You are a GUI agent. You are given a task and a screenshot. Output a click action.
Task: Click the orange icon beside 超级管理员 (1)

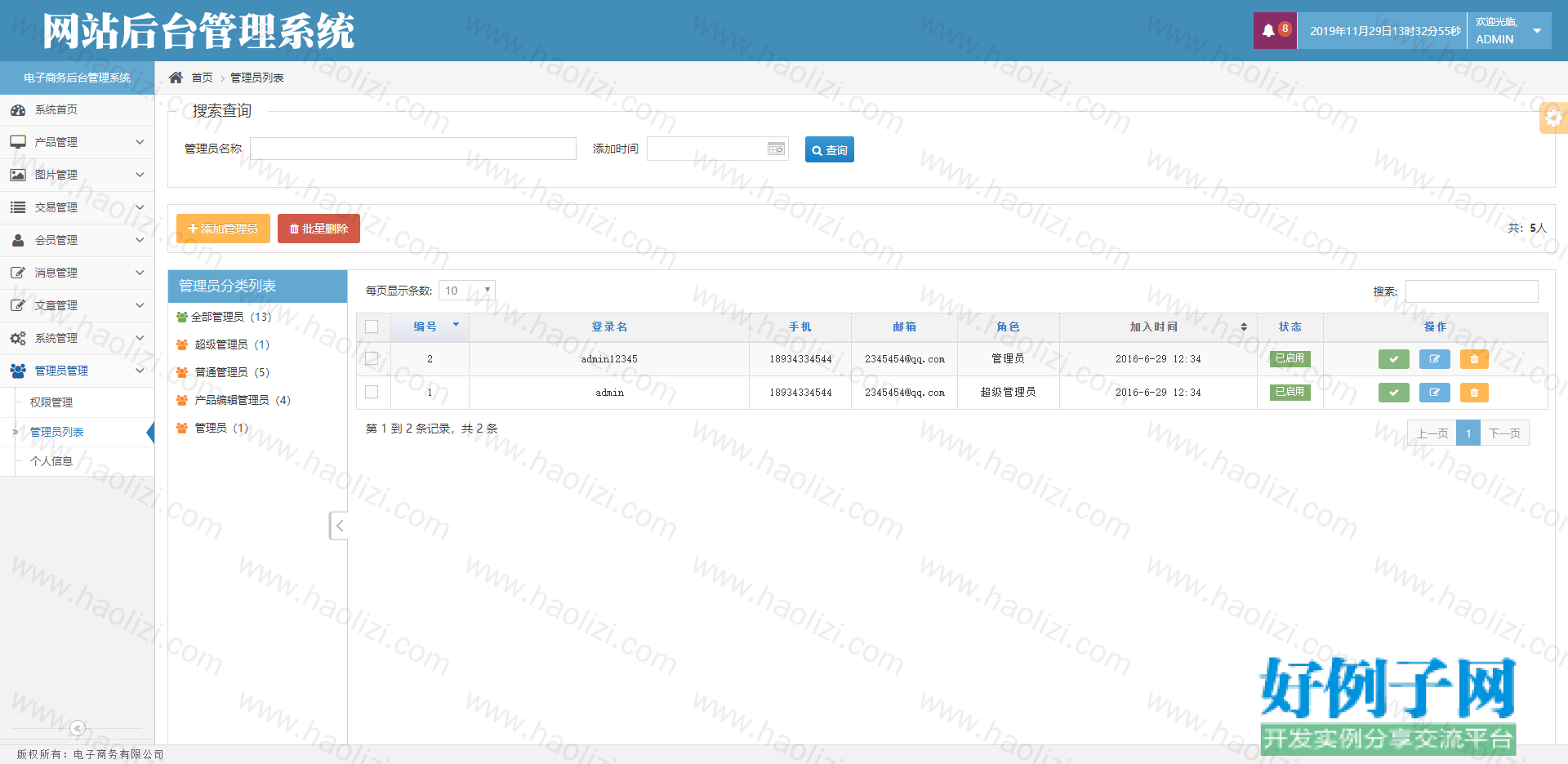point(182,344)
